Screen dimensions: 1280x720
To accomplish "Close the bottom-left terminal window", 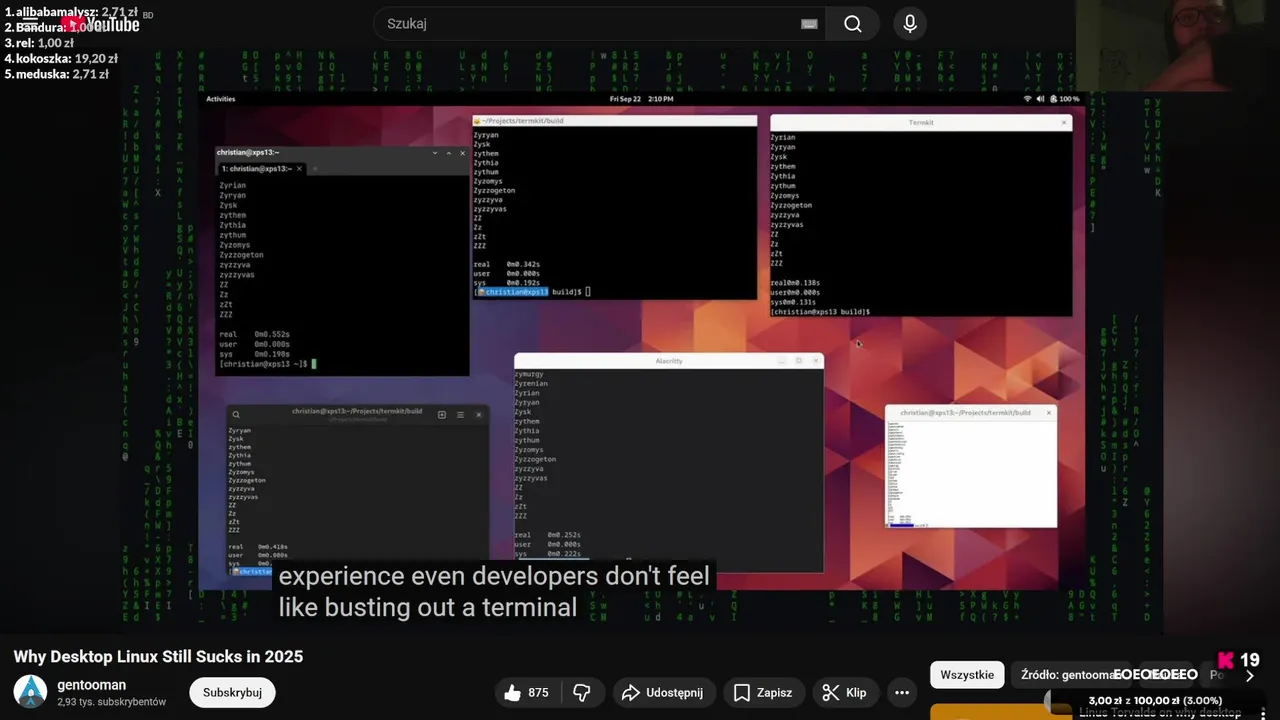I will point(479,414).
